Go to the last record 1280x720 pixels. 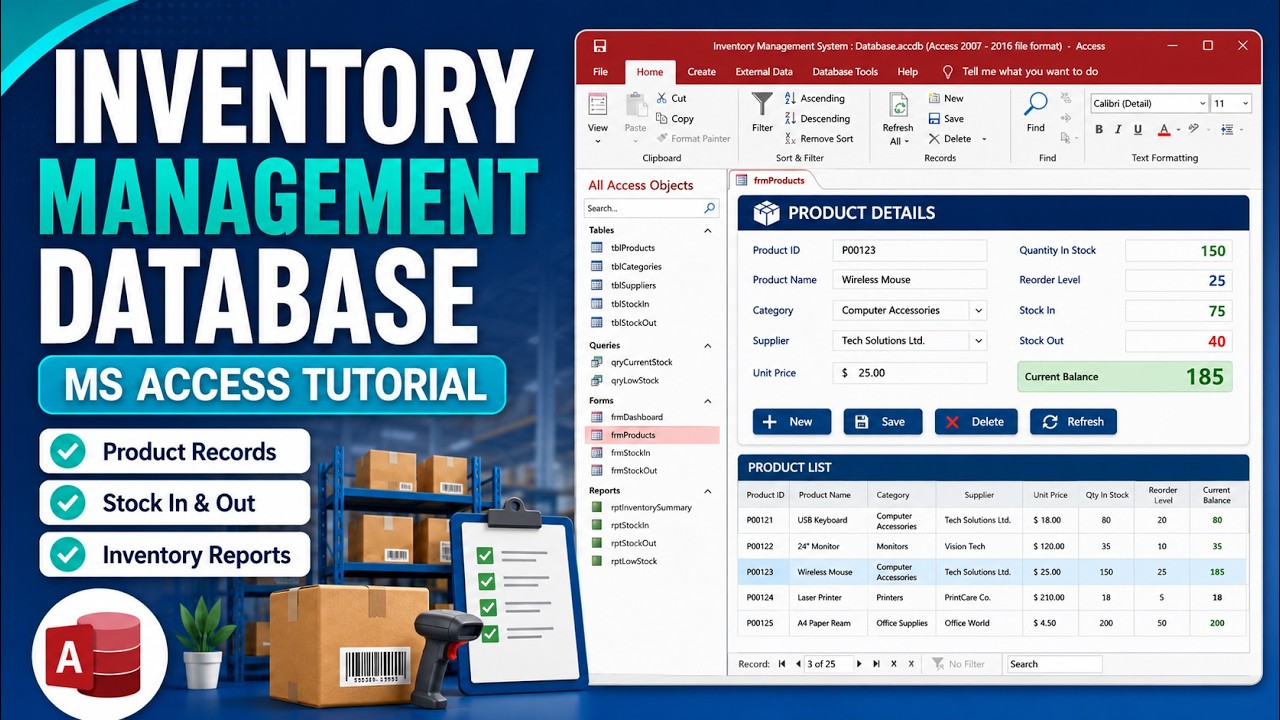click(876, 664)
